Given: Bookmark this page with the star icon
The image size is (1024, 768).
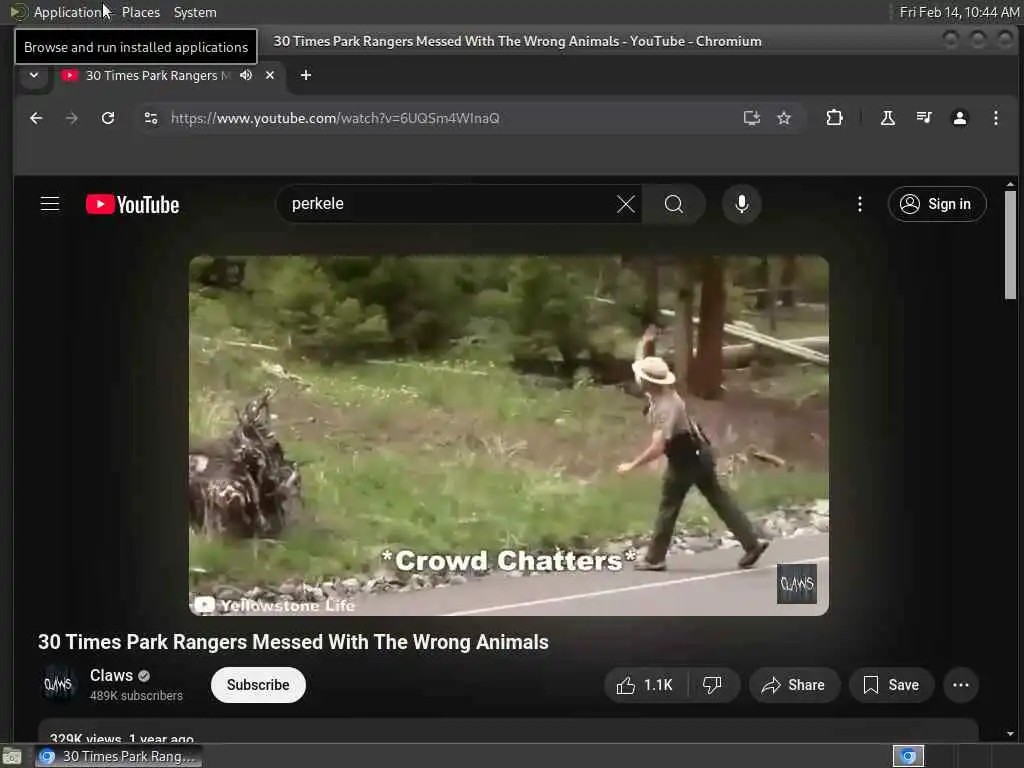Looking at the screenshot, I should point(784,118).
